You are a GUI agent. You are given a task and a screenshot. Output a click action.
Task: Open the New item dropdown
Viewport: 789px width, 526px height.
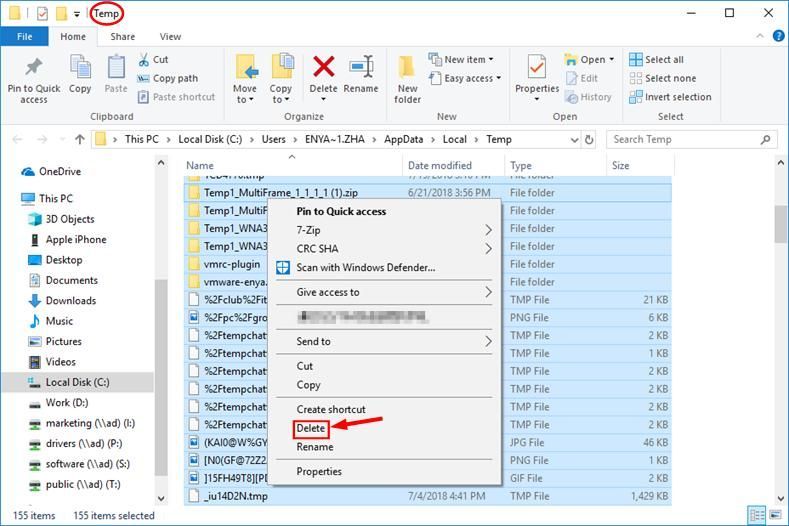pos(461,59)
